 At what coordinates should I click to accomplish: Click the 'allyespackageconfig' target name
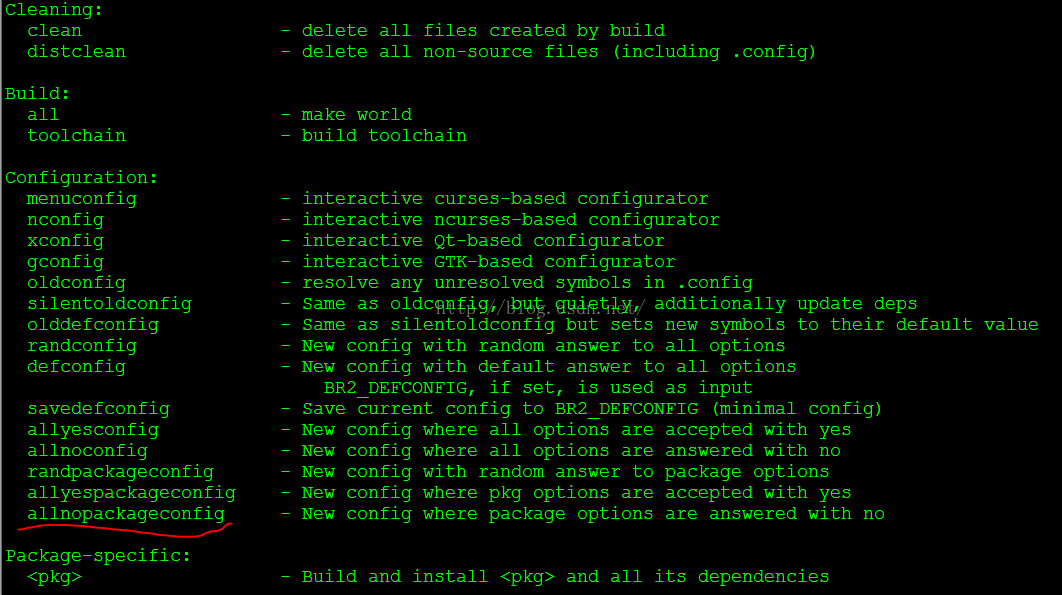[131, 493]
